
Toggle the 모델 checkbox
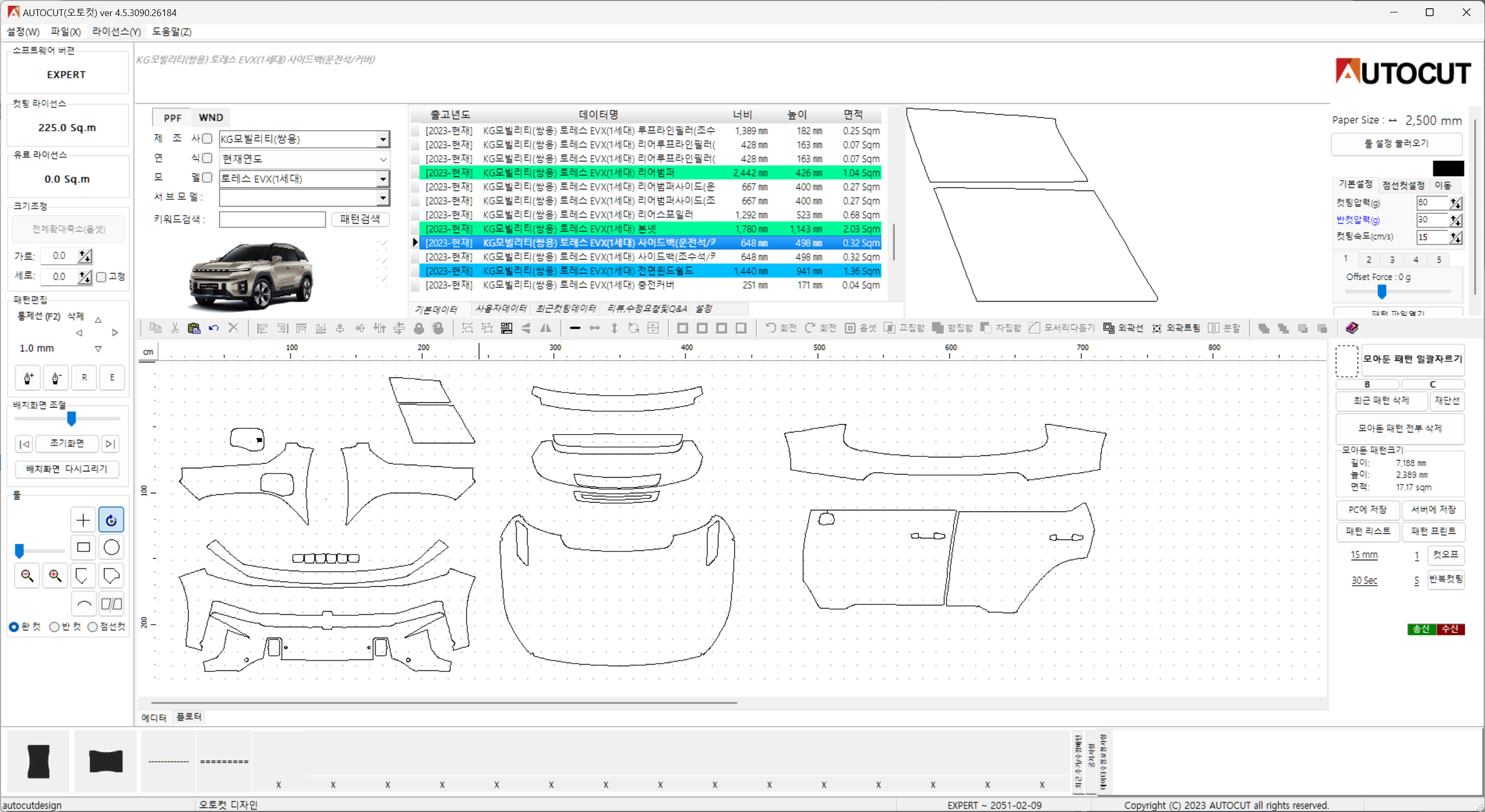(208, 178)
